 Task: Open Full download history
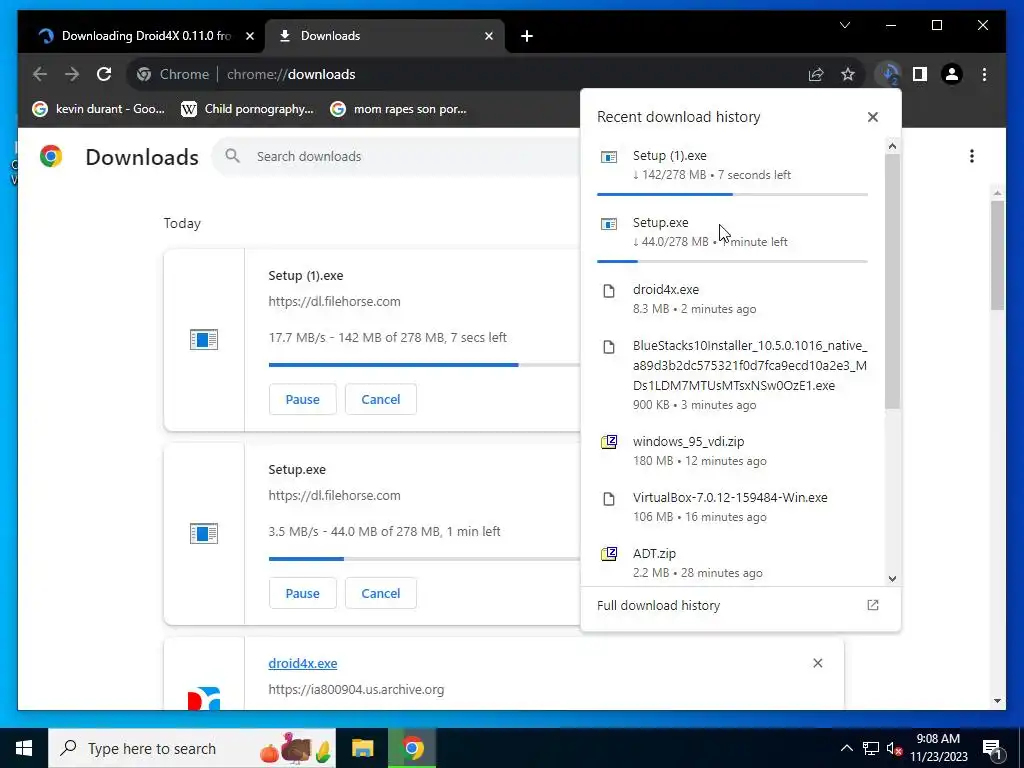[740, 605]
